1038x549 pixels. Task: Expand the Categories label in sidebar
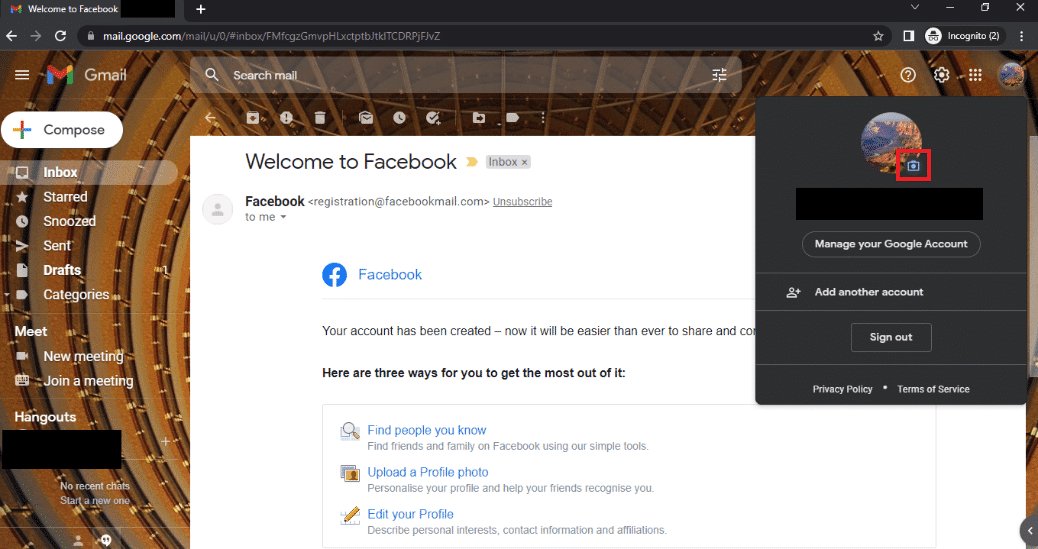pos(7,295)
